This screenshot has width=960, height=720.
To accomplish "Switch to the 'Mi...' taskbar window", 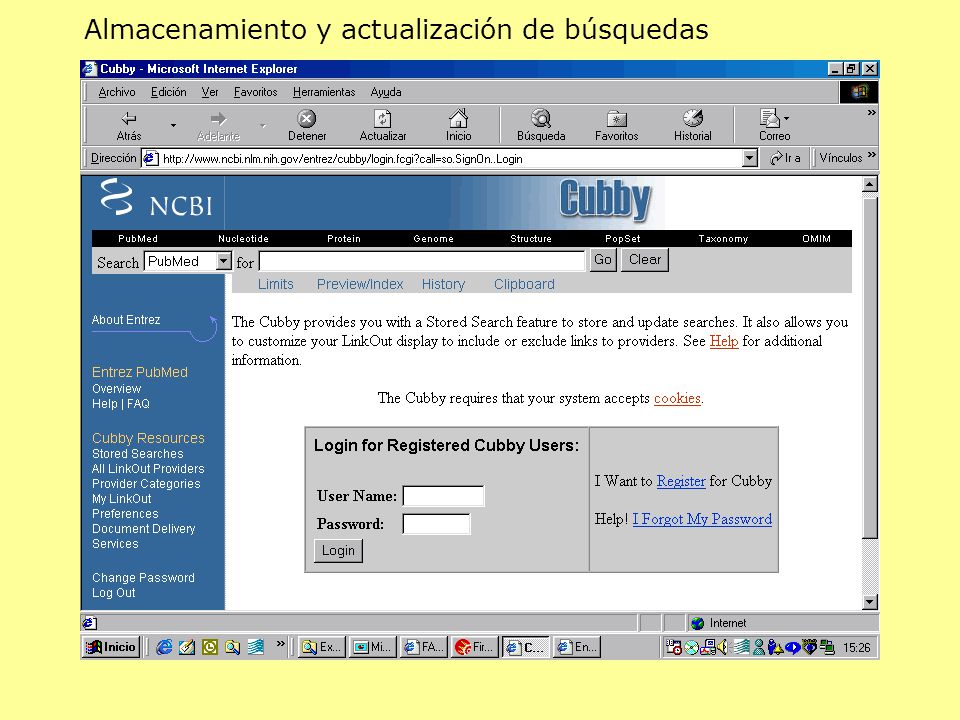I will pos(372,647).
